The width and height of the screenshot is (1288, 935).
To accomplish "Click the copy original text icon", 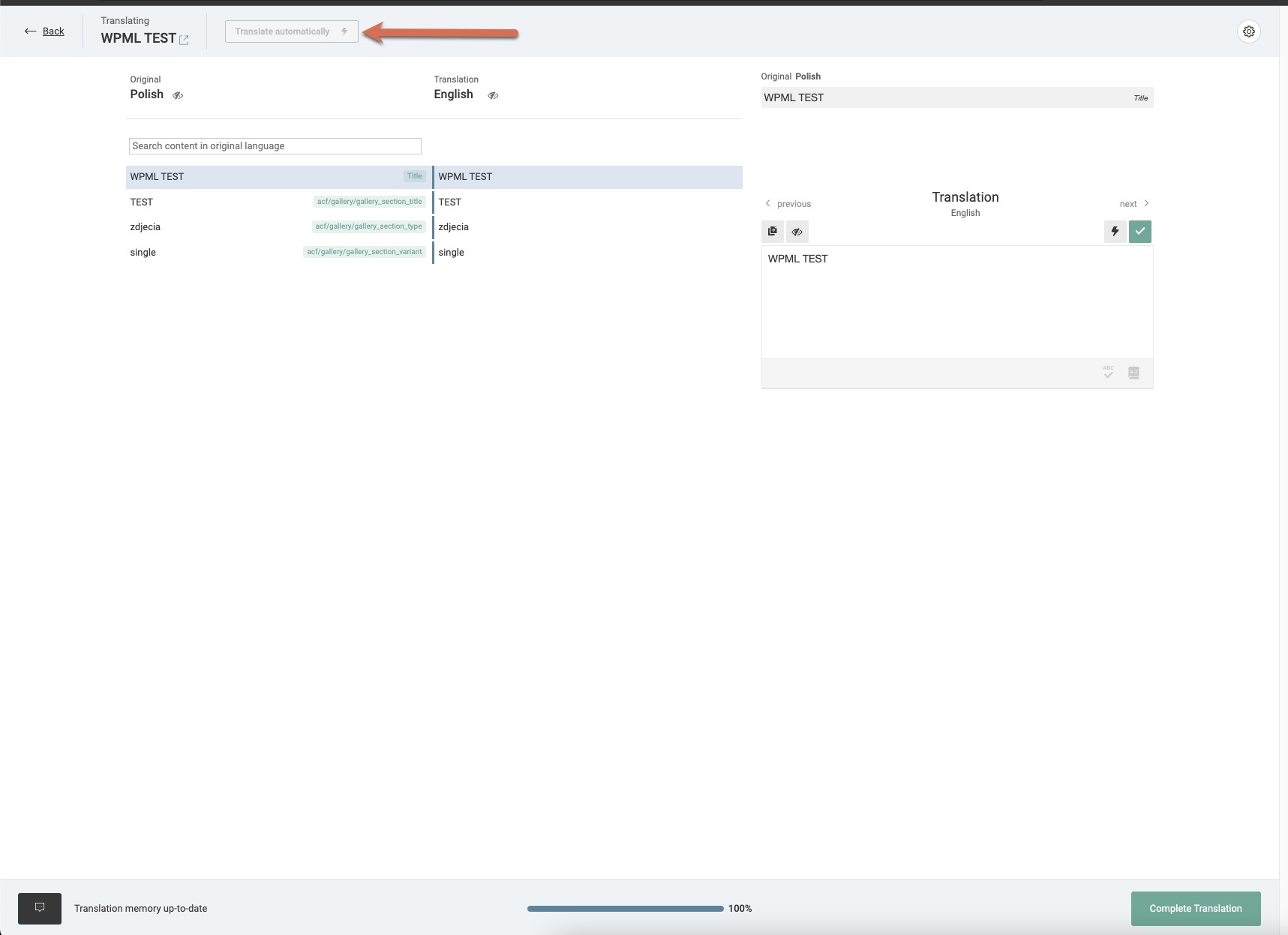I will (x=772, y=232).
